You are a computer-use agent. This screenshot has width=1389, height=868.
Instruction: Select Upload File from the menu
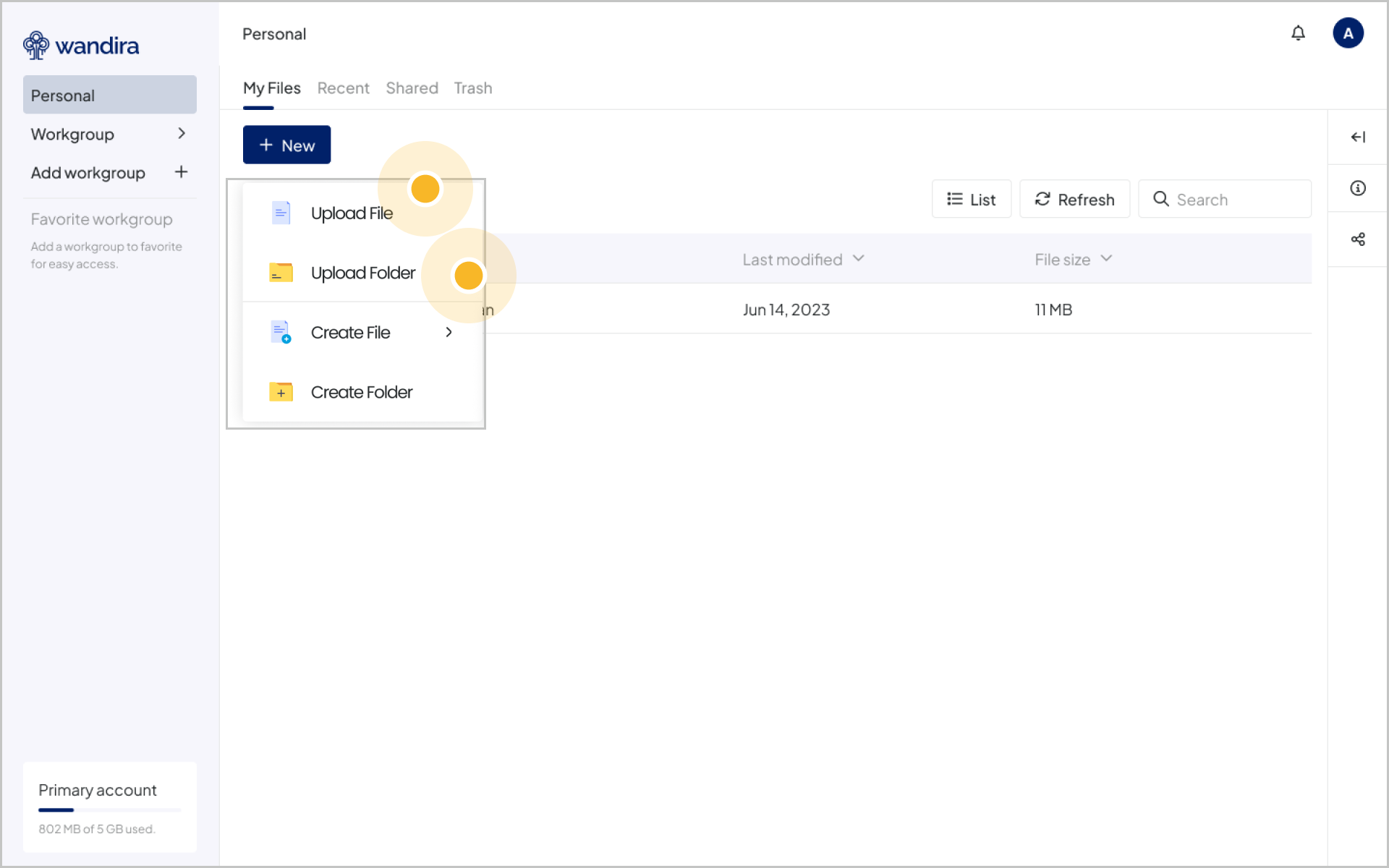click(x=352, y=213)
